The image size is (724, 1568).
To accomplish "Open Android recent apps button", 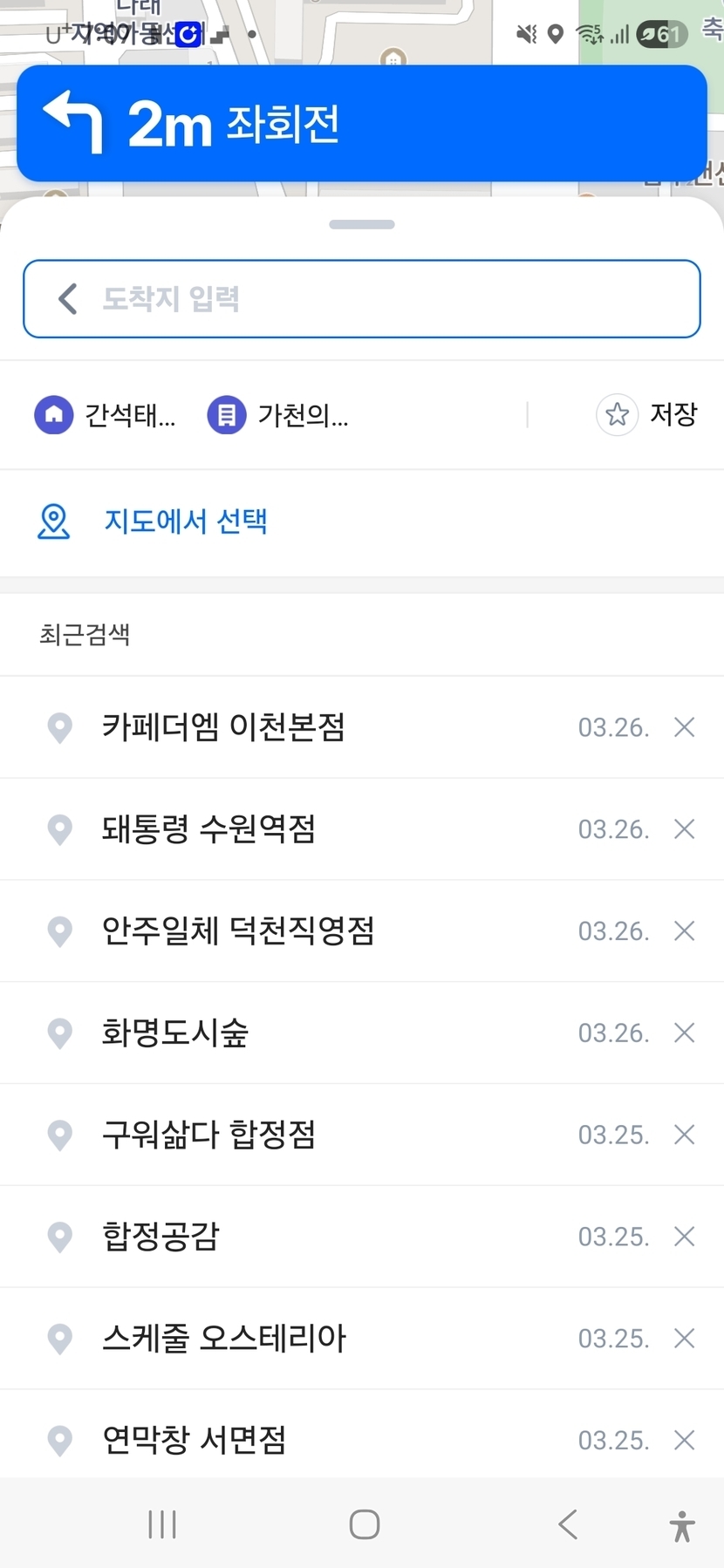I will pos(162,1524).
